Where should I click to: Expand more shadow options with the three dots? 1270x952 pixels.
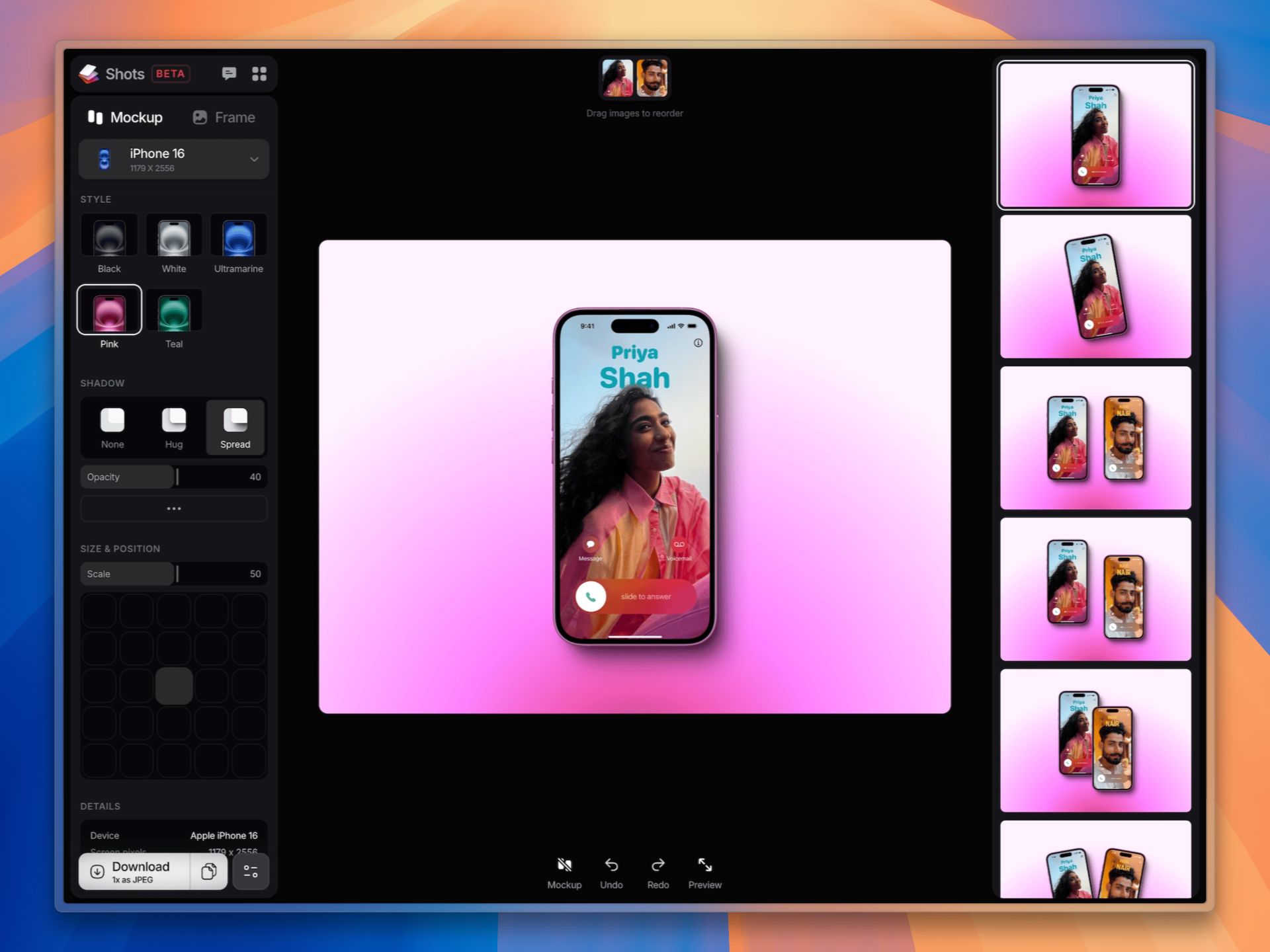tap(174, 508)
